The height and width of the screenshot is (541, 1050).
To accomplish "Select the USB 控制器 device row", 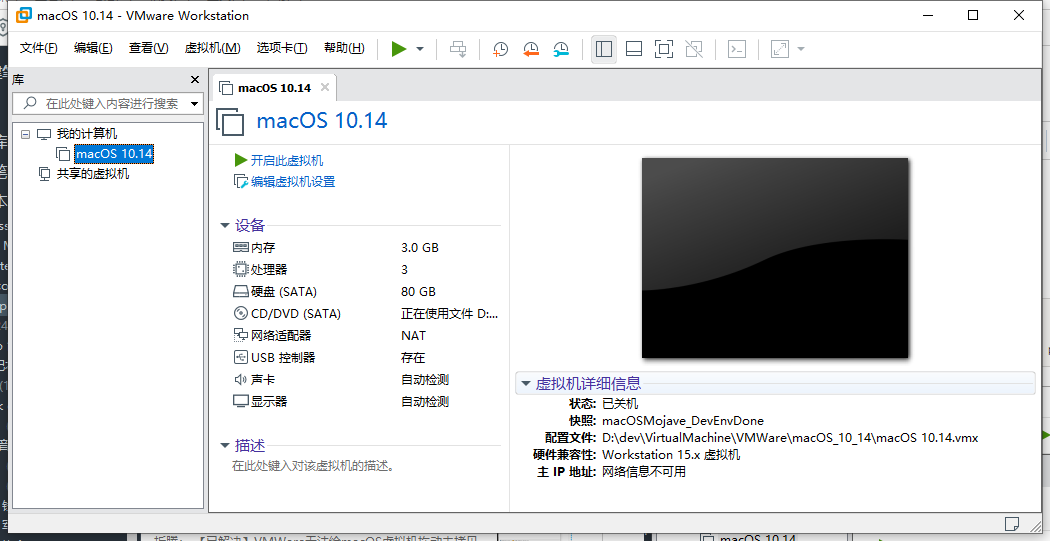I will click(365, 358).
